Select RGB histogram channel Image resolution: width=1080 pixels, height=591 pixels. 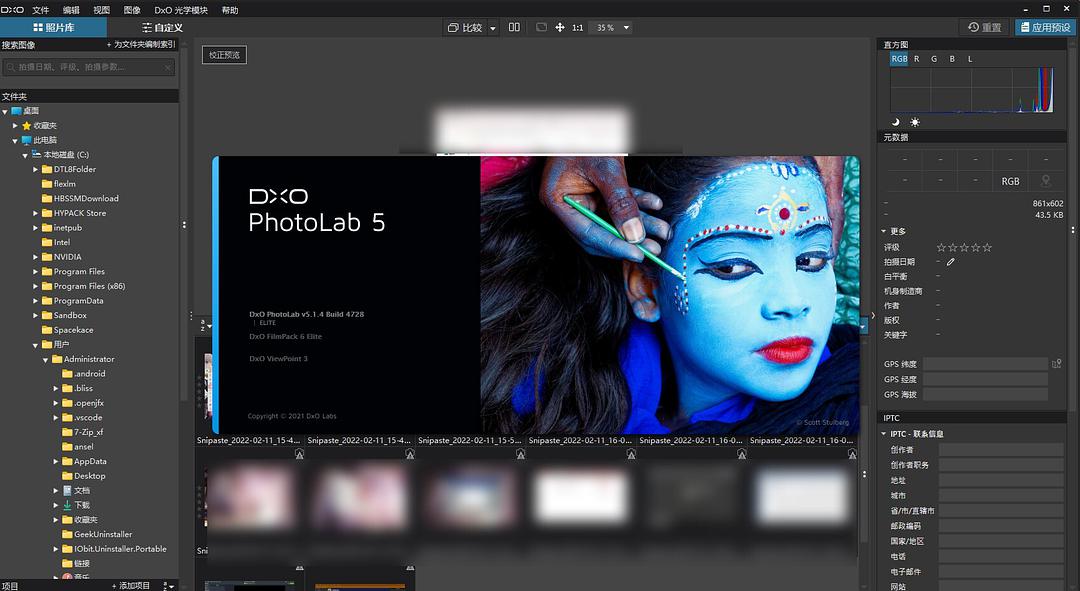pos(899,59)
